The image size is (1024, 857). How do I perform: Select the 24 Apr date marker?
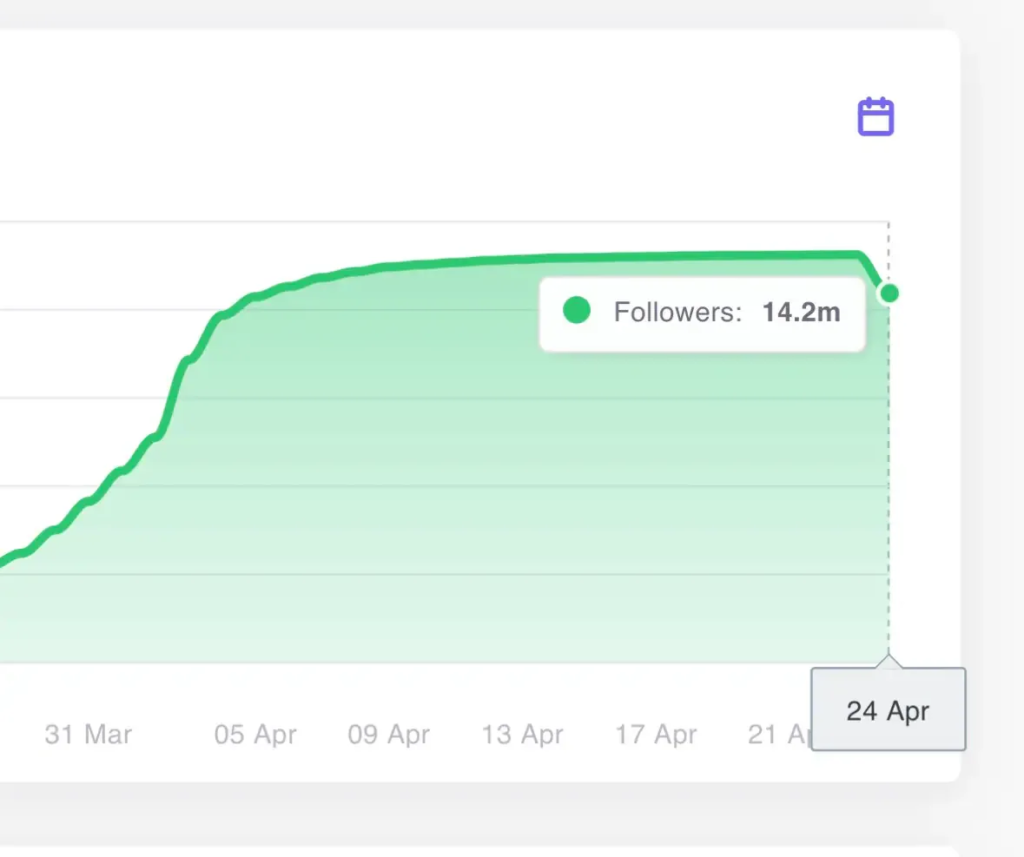click(888, 711)
